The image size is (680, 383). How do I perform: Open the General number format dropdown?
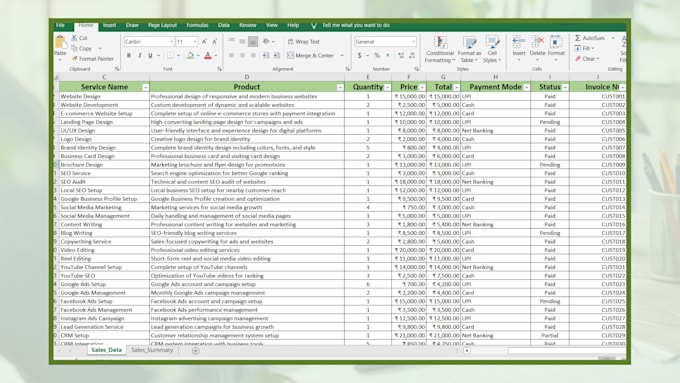[x=413, y=42]
